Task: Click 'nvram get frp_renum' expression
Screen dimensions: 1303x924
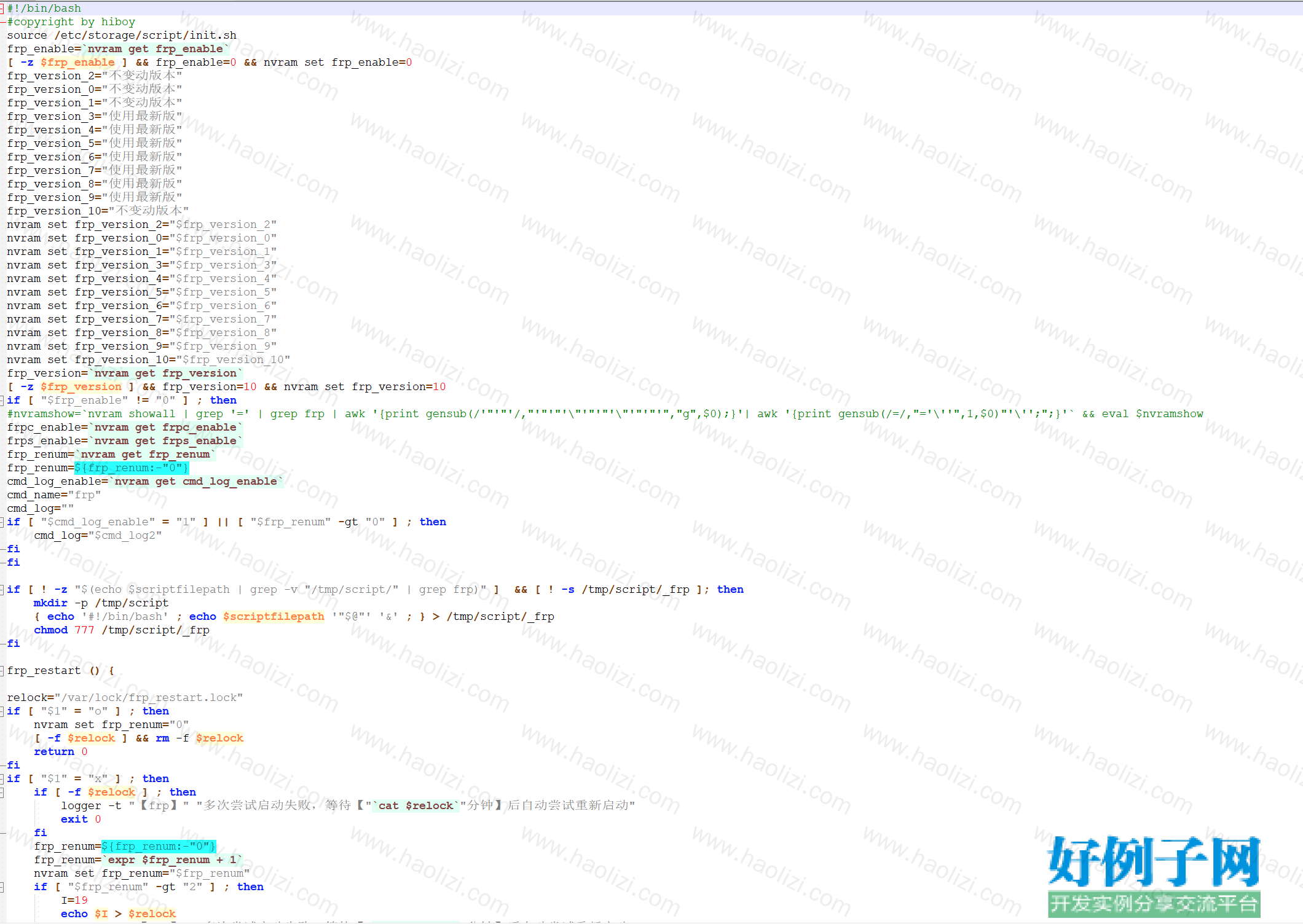Action: 146,454
